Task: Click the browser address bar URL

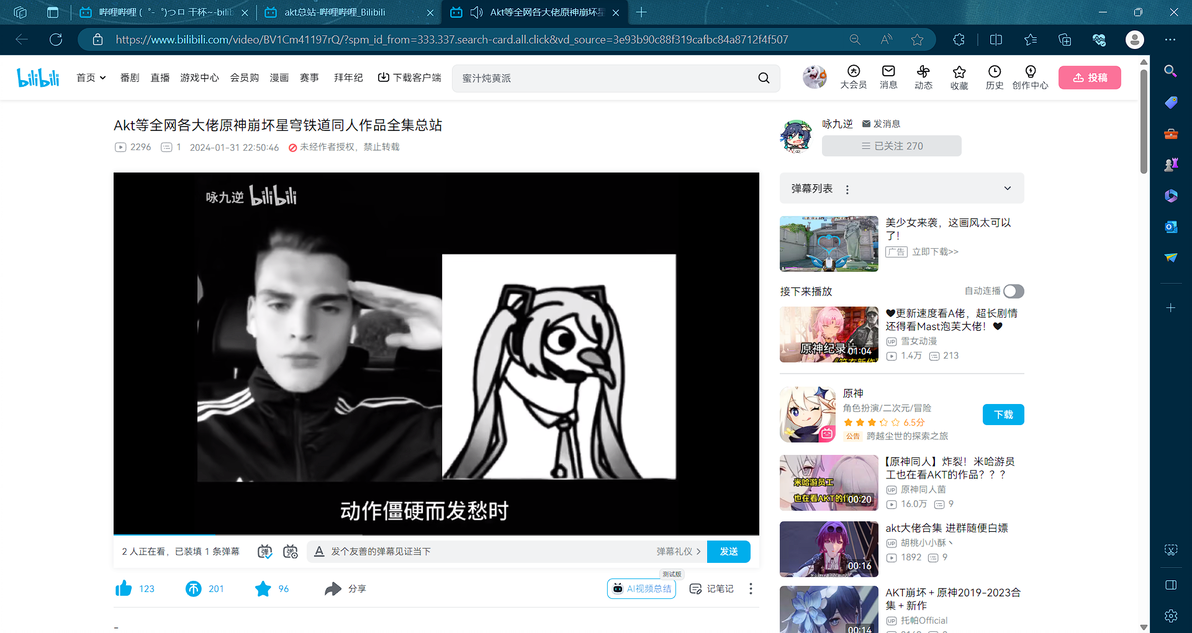Action: (452, 40)
